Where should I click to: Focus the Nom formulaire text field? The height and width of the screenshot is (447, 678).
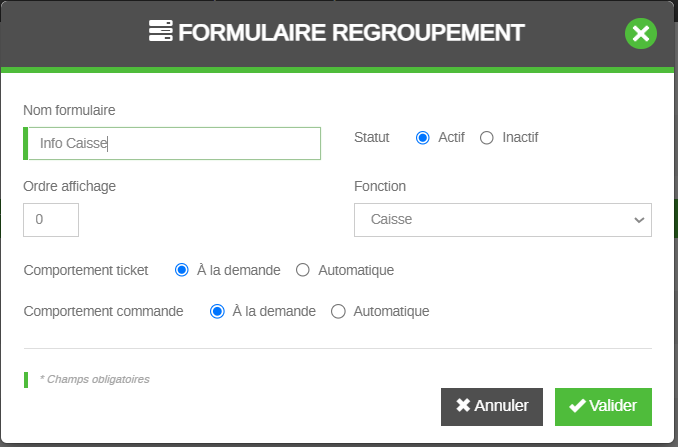(172, 144)
